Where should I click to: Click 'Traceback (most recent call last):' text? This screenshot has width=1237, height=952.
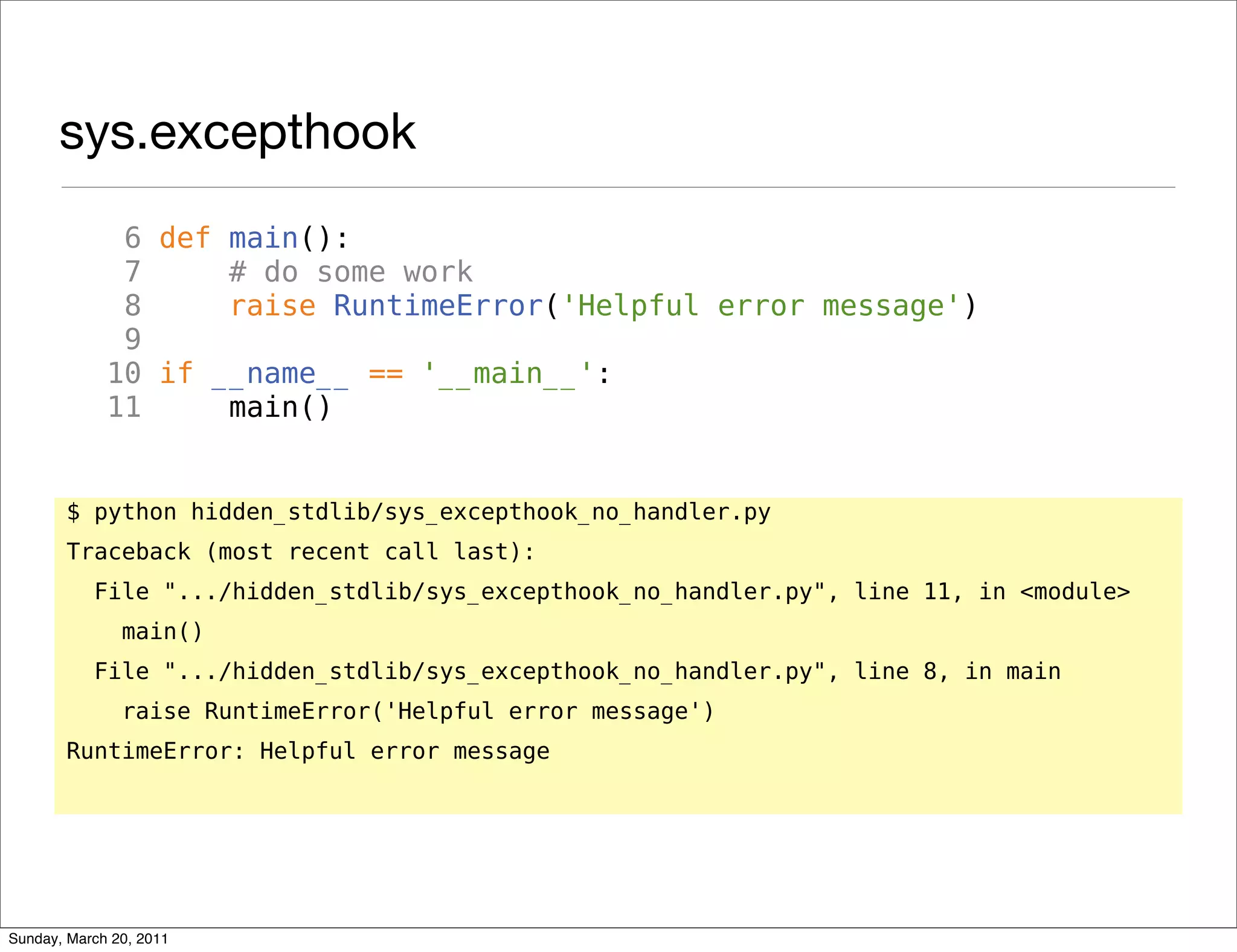[x=301, y=552]
